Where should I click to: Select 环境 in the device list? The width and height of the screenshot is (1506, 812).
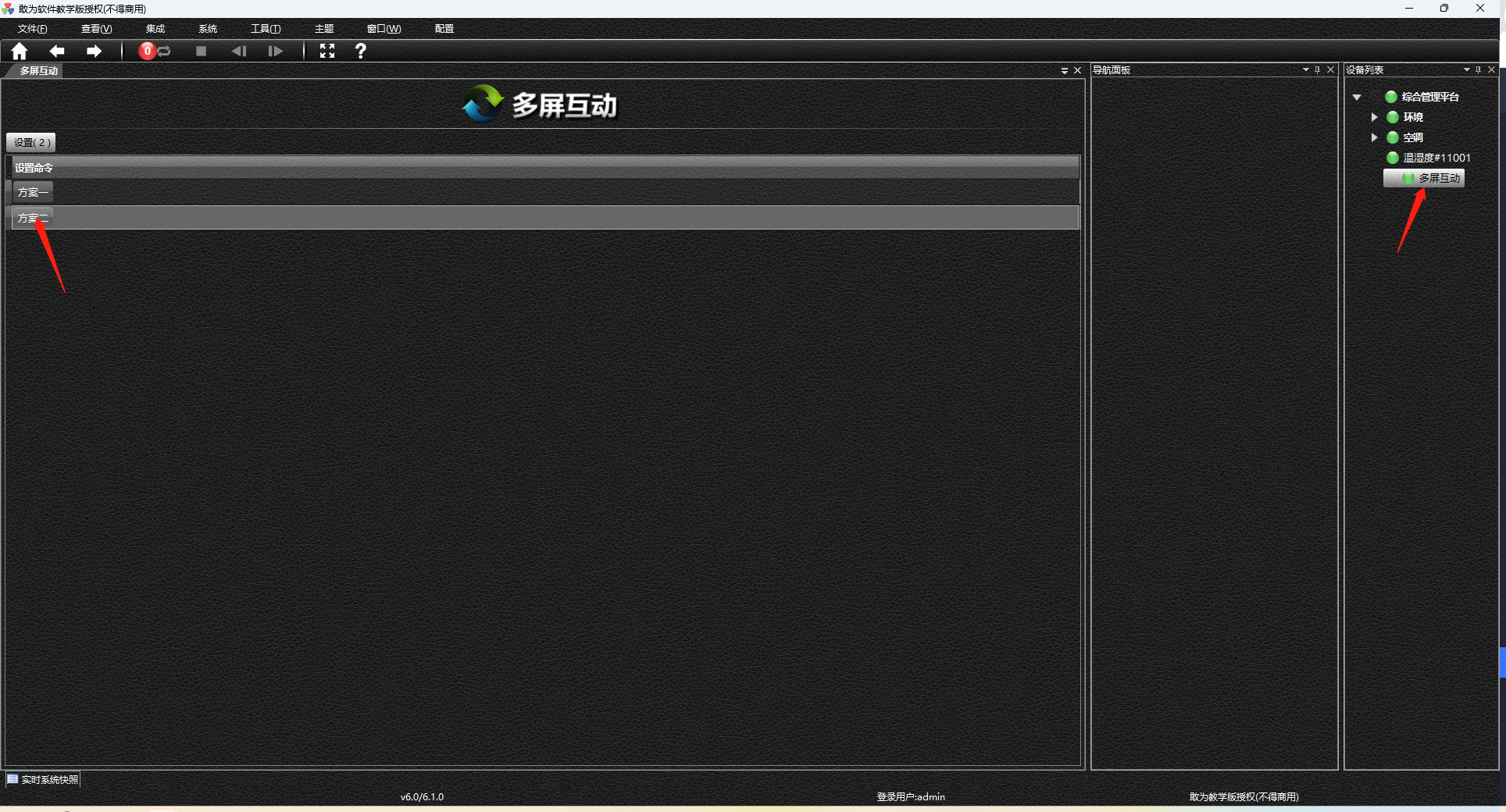tap(1413, 117)
